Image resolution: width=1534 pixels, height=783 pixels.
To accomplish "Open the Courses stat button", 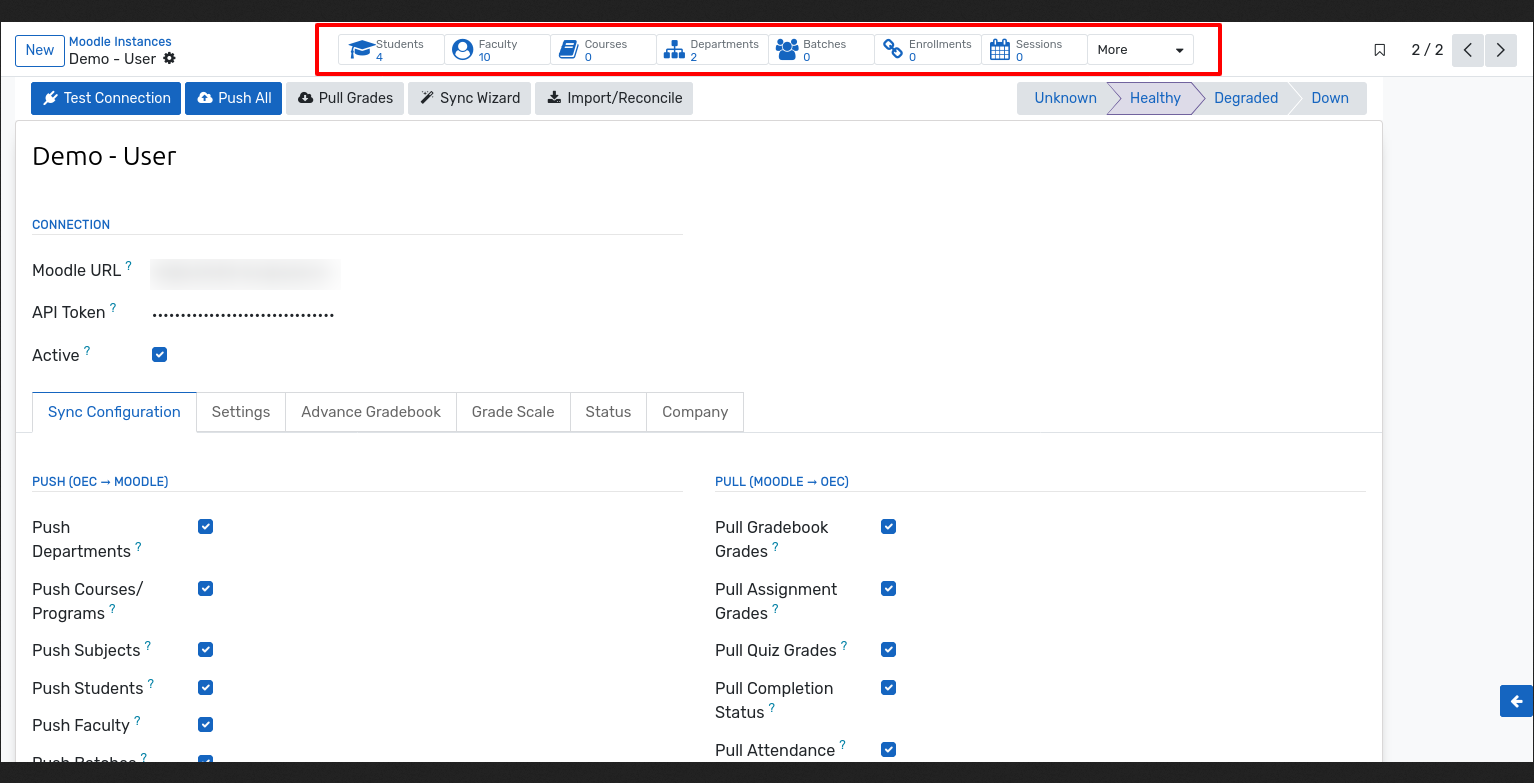I will click(x=603, y=50).
